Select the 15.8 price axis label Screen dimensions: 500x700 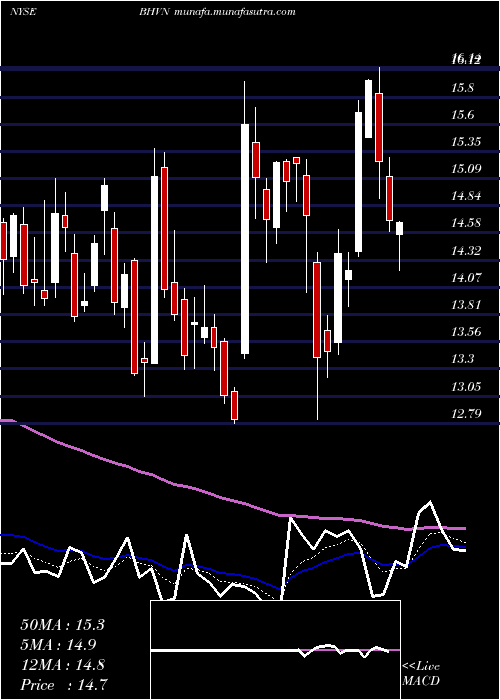(x=462, y=88)
